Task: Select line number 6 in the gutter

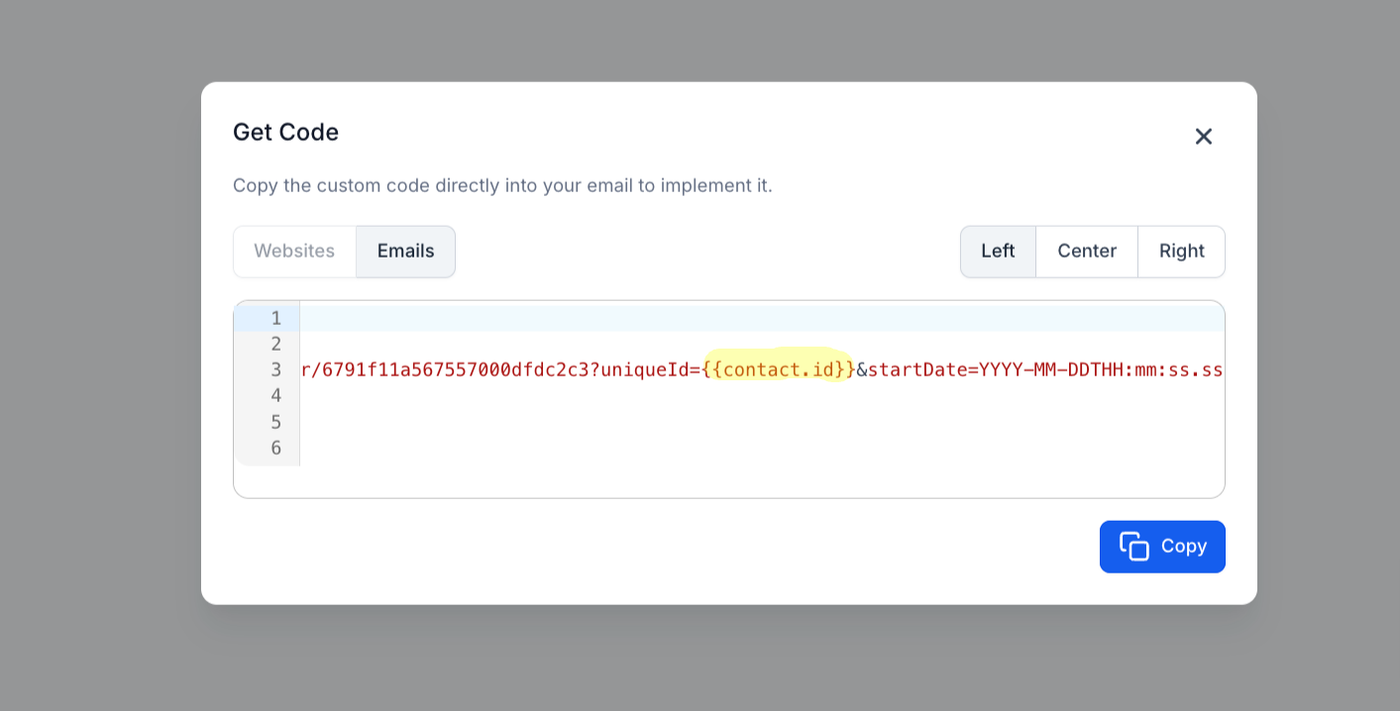Action: (x=276, y=448)
